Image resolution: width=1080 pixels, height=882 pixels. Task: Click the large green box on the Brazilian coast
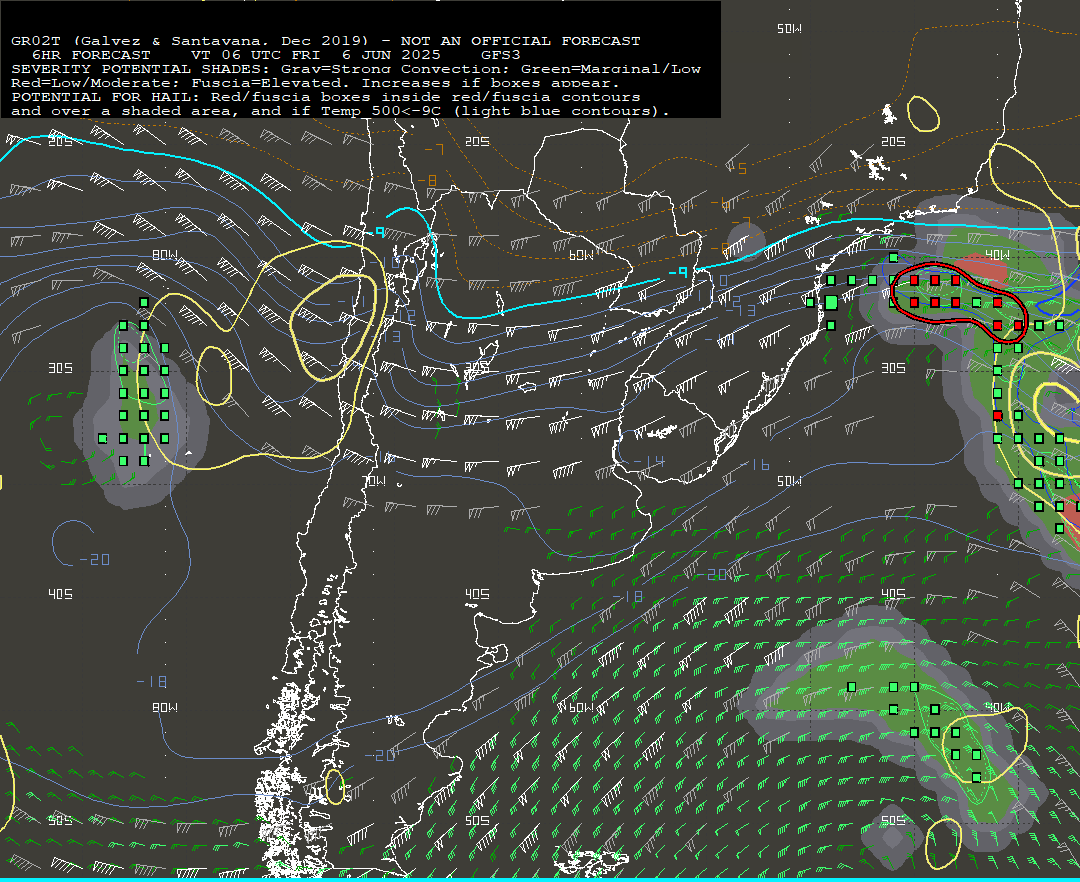pos(831,303)
